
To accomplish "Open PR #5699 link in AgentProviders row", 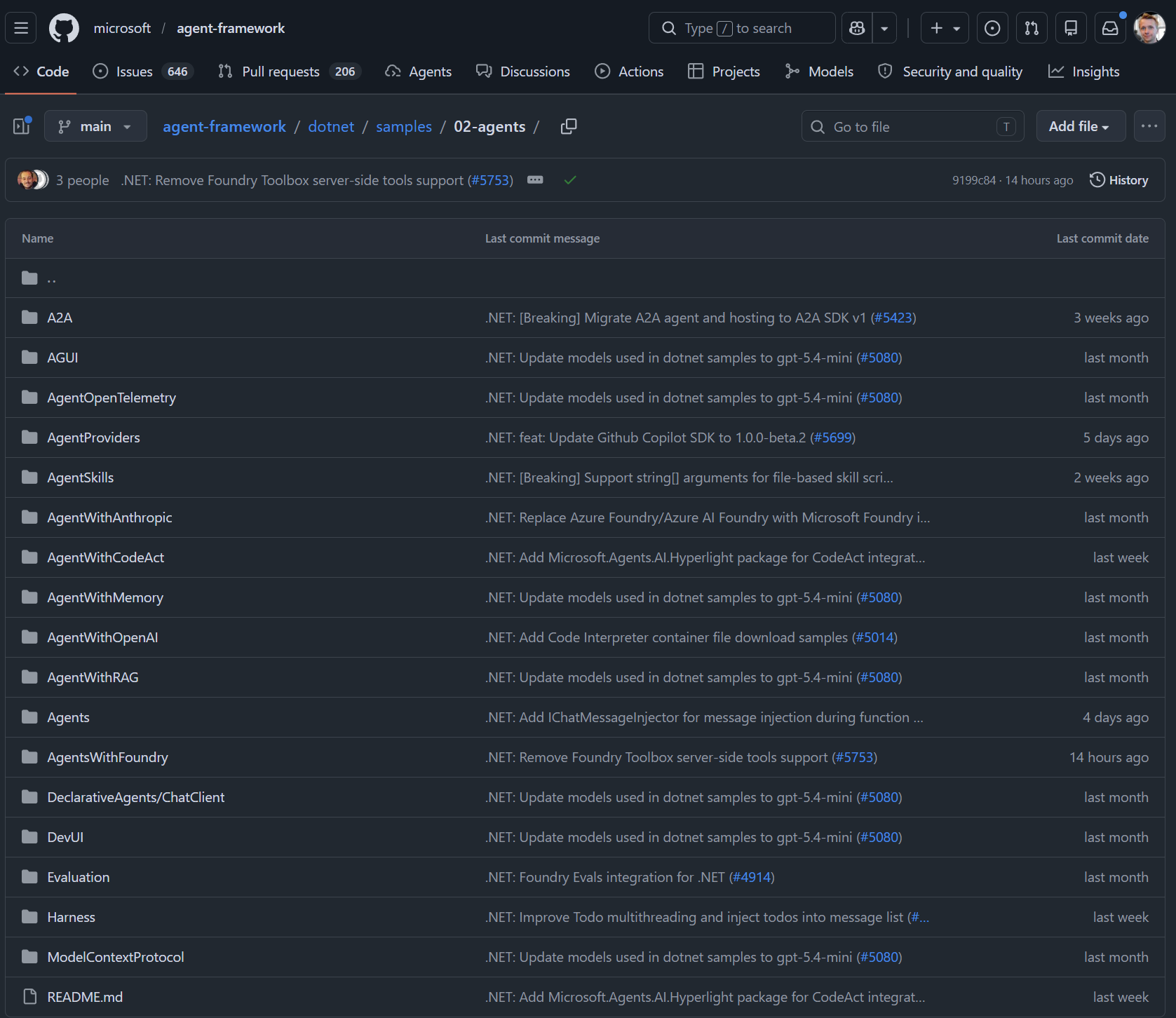I will [x=832, y=437].
